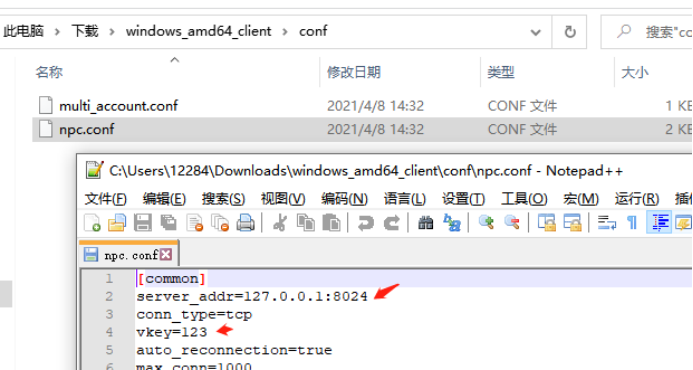Click the auto_reconnection=true line
Image resolution: width=693 pixels, height=370 pixels.
[234, 350]
